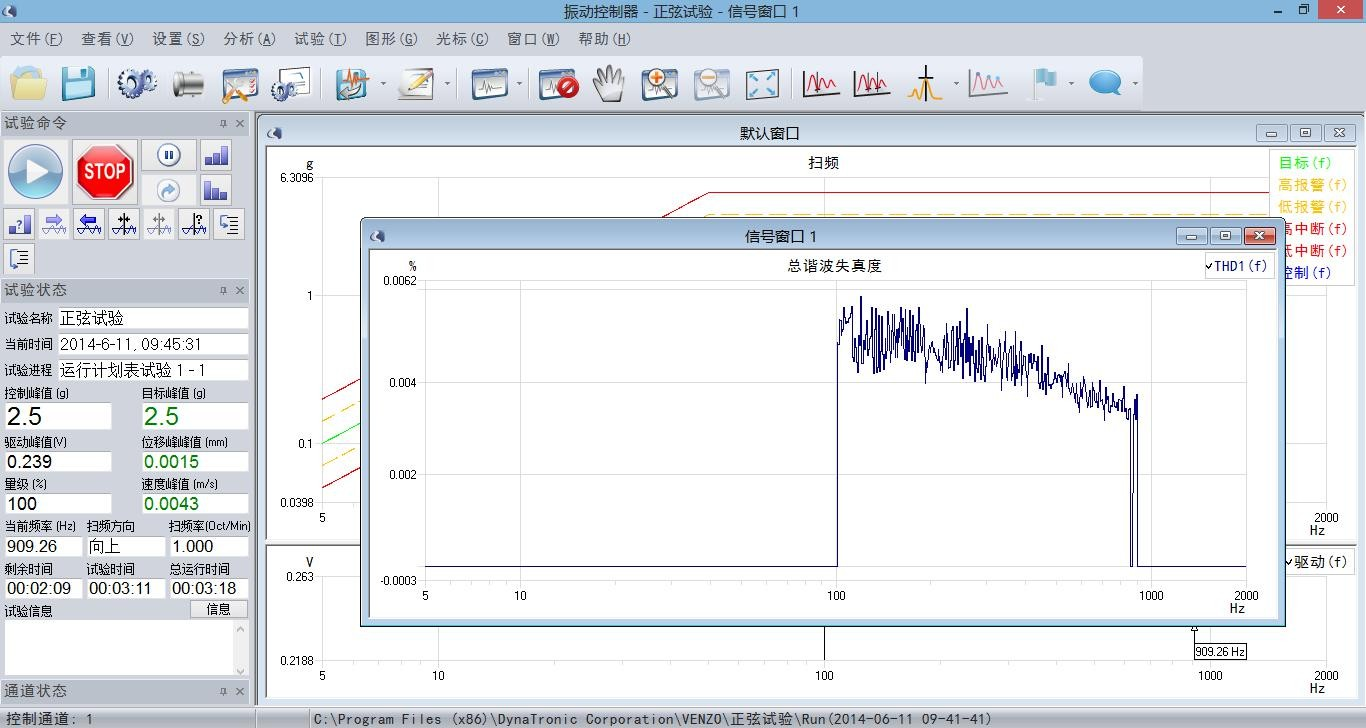Click the set frequency question-mark sine icon
This screenshot has width=1366, height=728.
[x=194, y=224]
